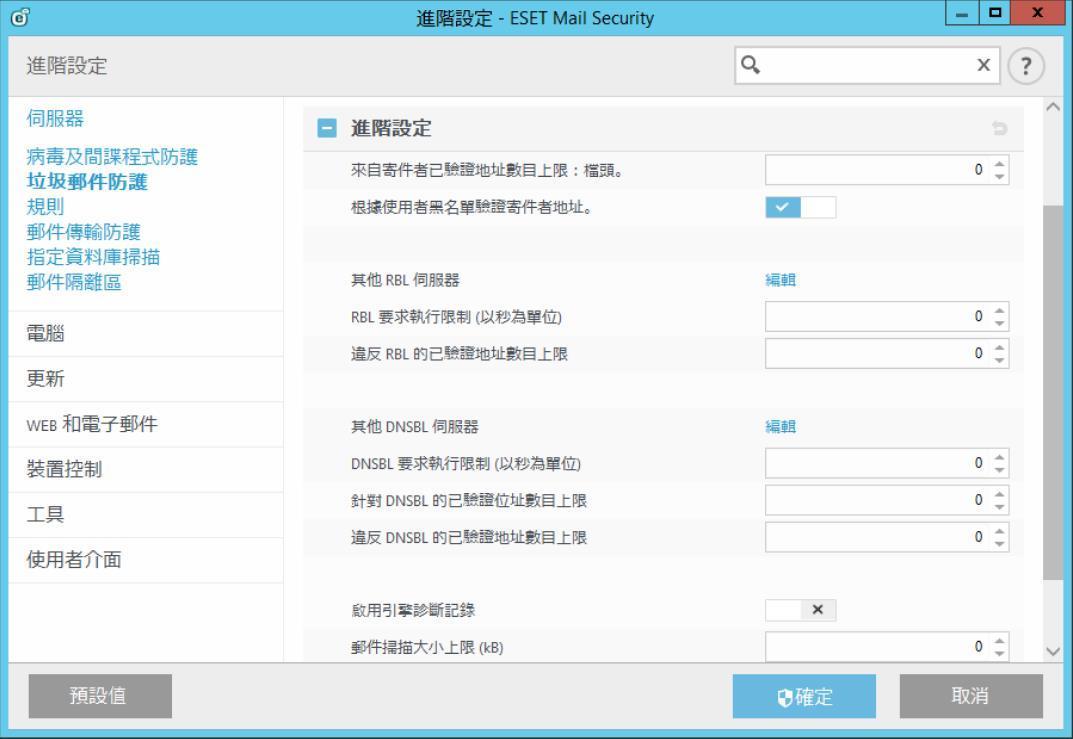Increase DNSBL 要求執行限制 seconds
This screenshot has height=739, width=1073.
[1000, 457]
